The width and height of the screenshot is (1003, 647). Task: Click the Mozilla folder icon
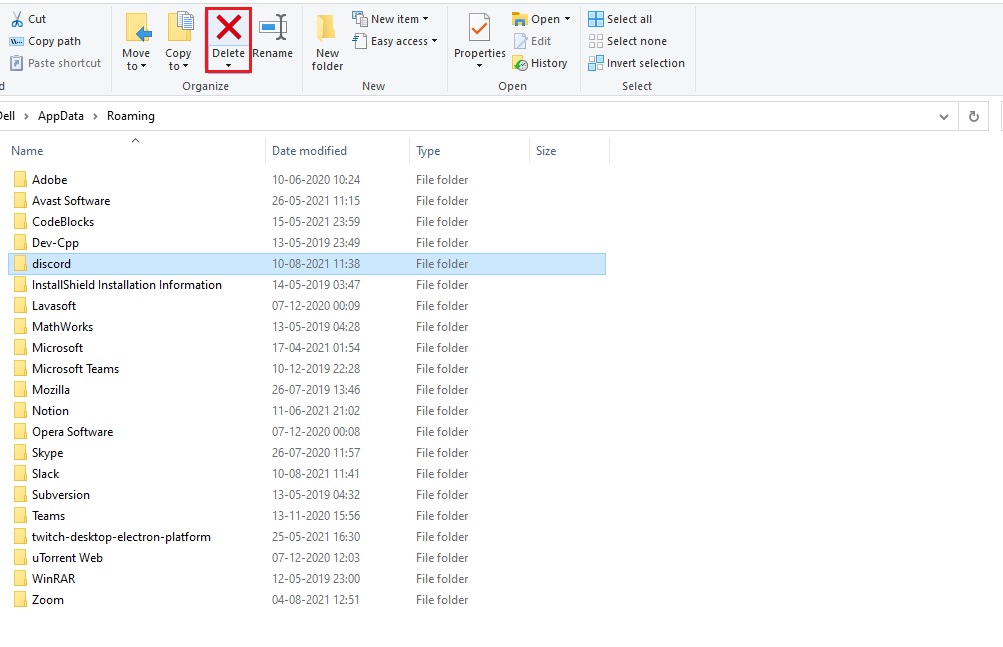pyautogui.click(x=20, y=390)
